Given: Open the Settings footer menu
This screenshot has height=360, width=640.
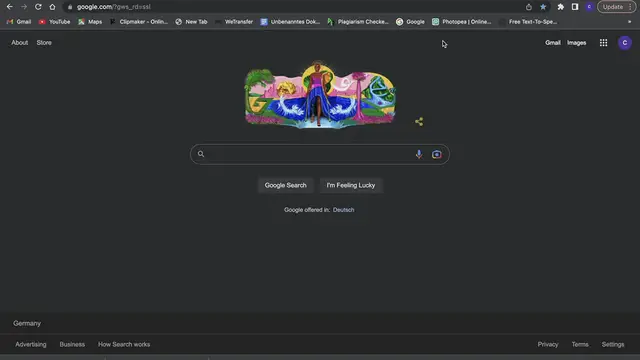Looking at the screenshot, I should pos(613,344).
